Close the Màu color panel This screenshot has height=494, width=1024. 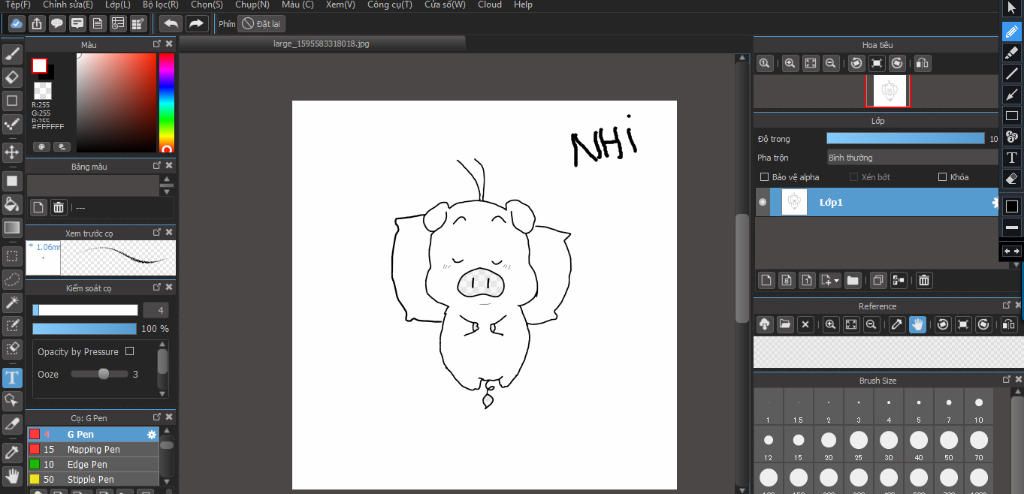169,44
